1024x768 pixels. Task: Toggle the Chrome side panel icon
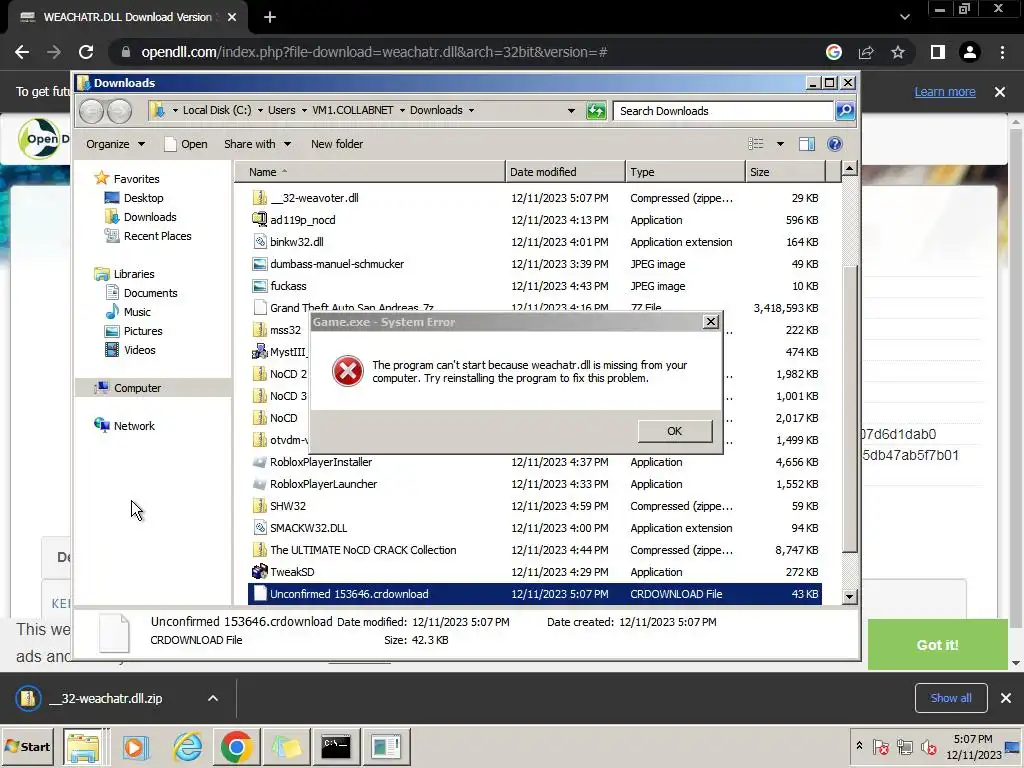[938, 52]
